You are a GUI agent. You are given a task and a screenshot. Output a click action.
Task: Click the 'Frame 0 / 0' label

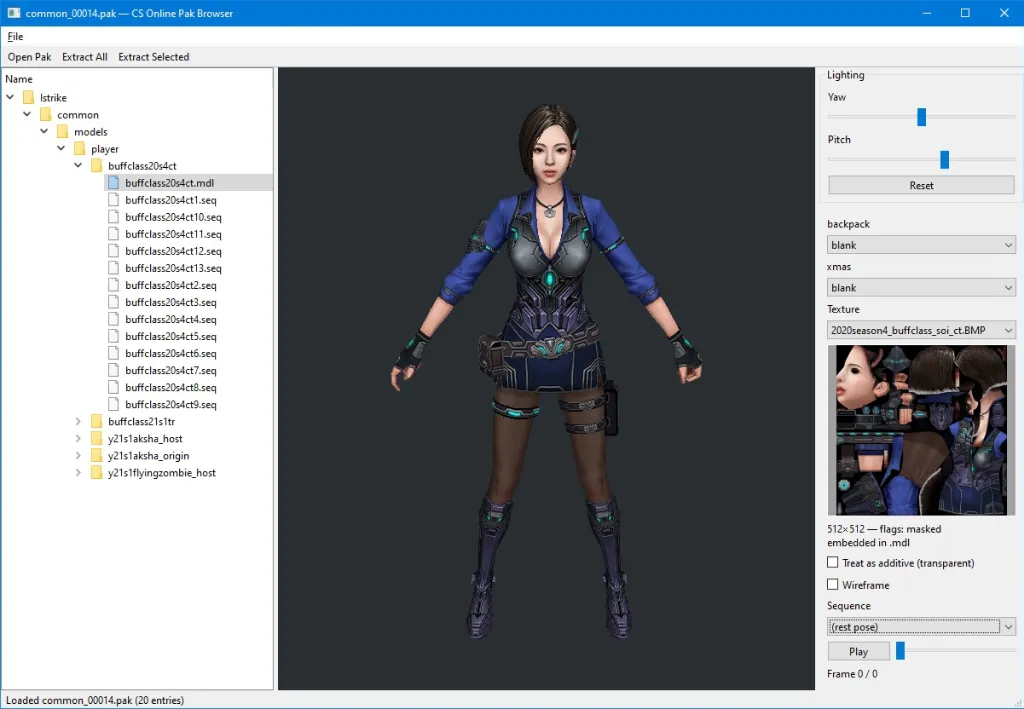[x=852, y=674]
